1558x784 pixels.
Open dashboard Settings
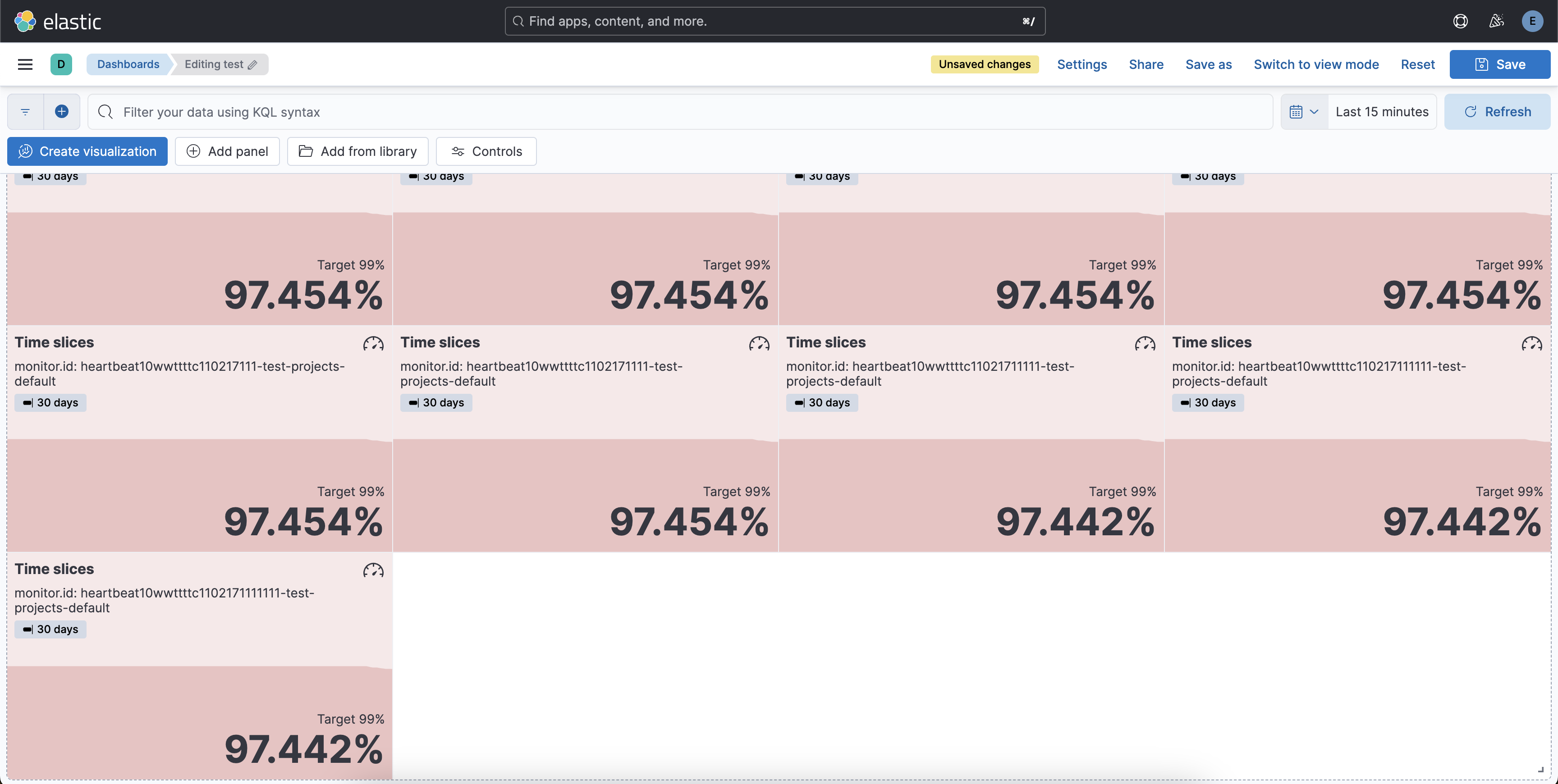[x=1081, y=64]
